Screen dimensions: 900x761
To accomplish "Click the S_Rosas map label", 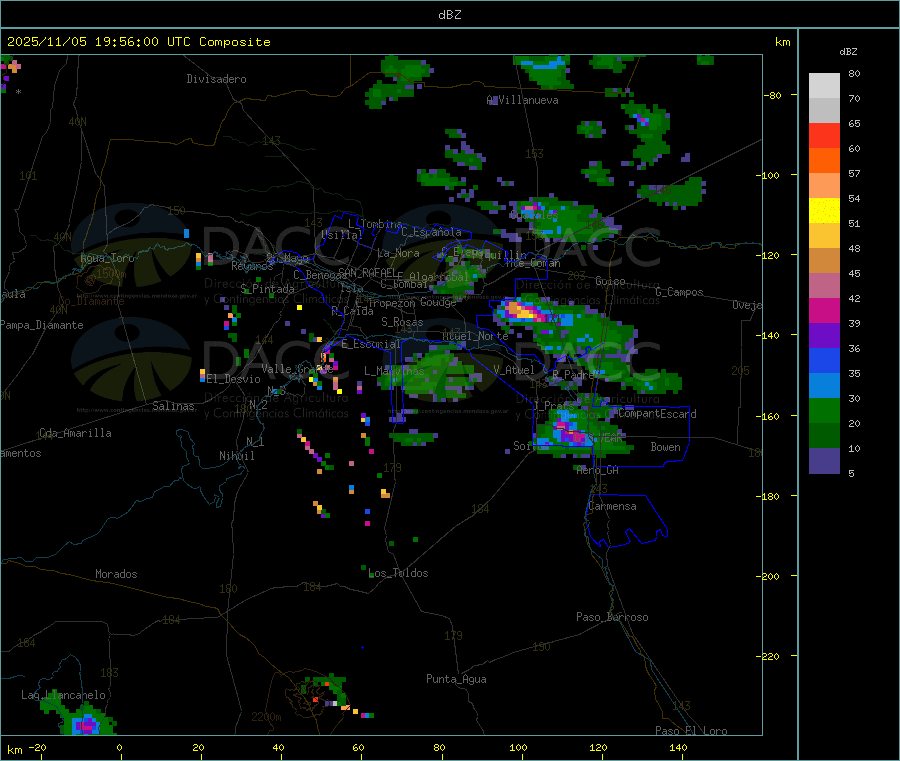I will click(402, 322).
